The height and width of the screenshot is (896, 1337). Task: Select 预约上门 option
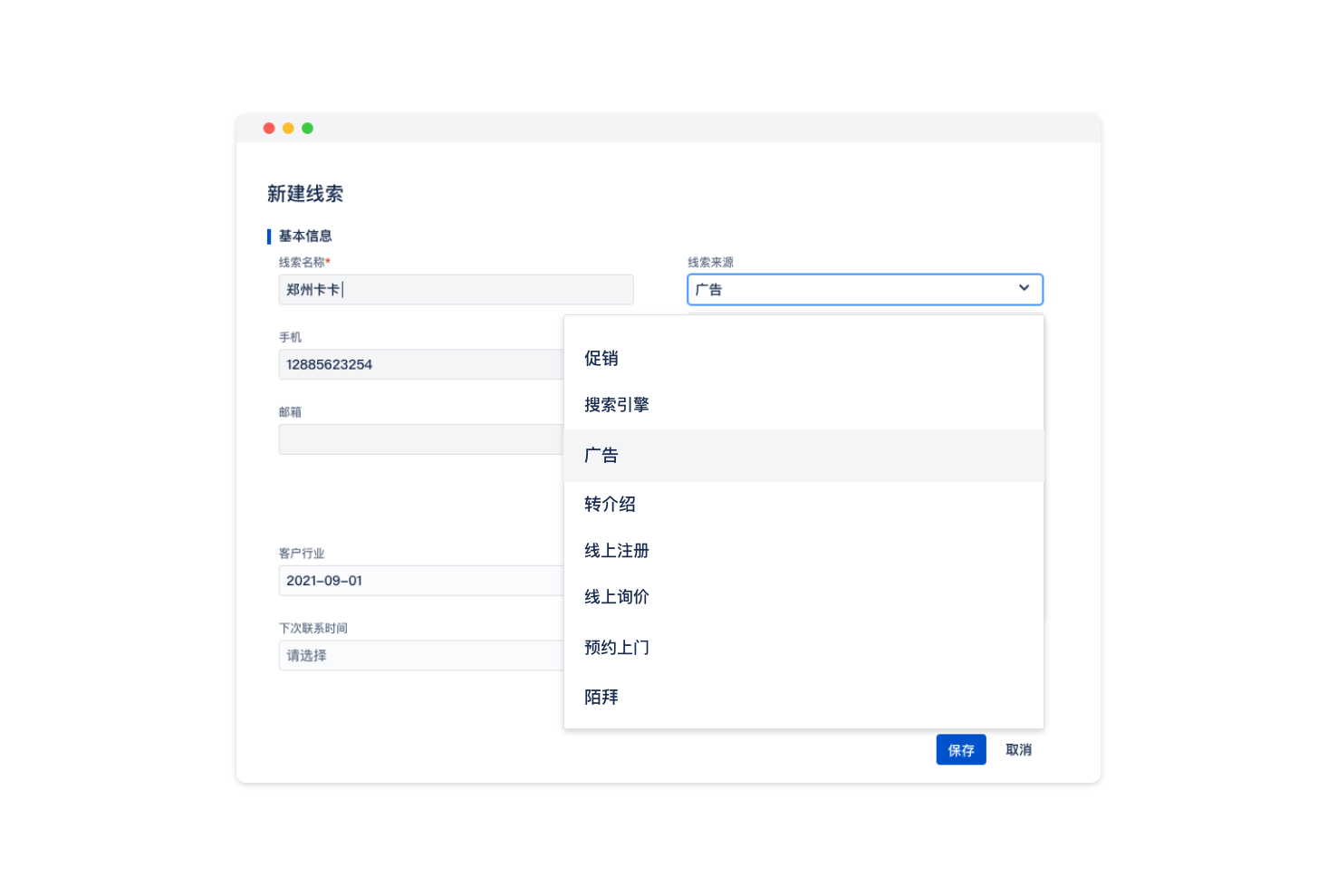point(617,648)
